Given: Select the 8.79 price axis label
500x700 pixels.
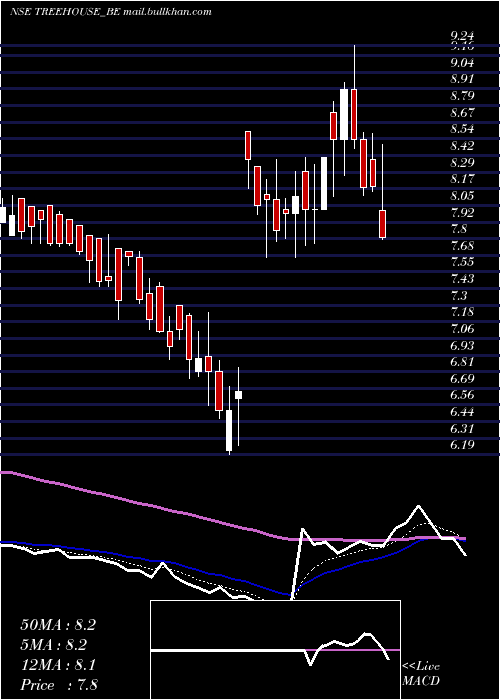Looking at the screenshot, I should 462,96.
